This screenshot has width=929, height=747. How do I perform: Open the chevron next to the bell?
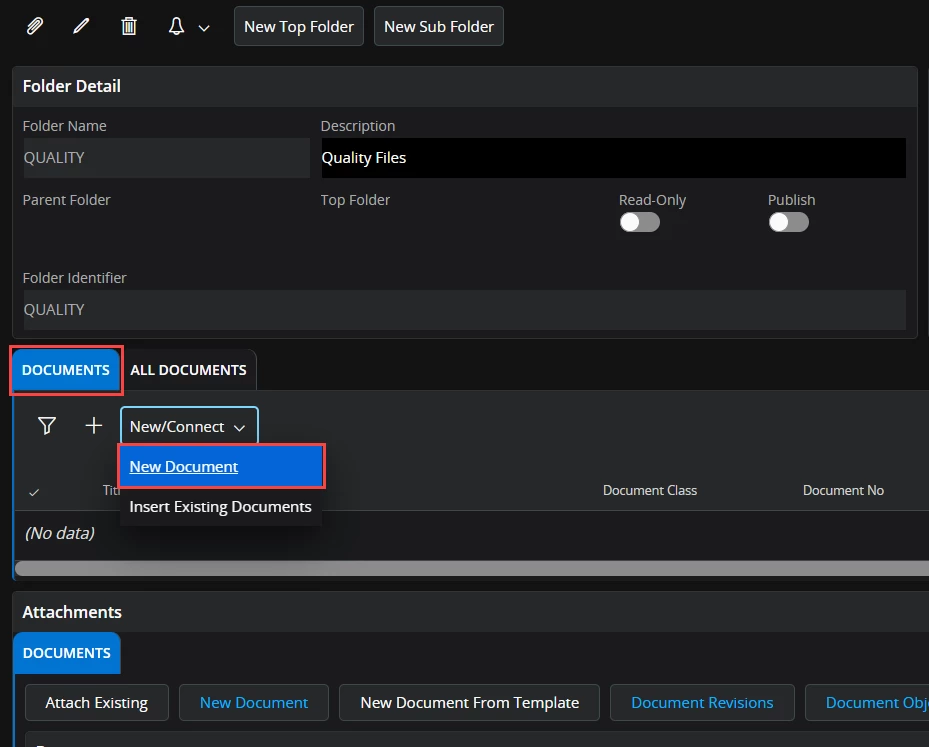pos(204,28)
